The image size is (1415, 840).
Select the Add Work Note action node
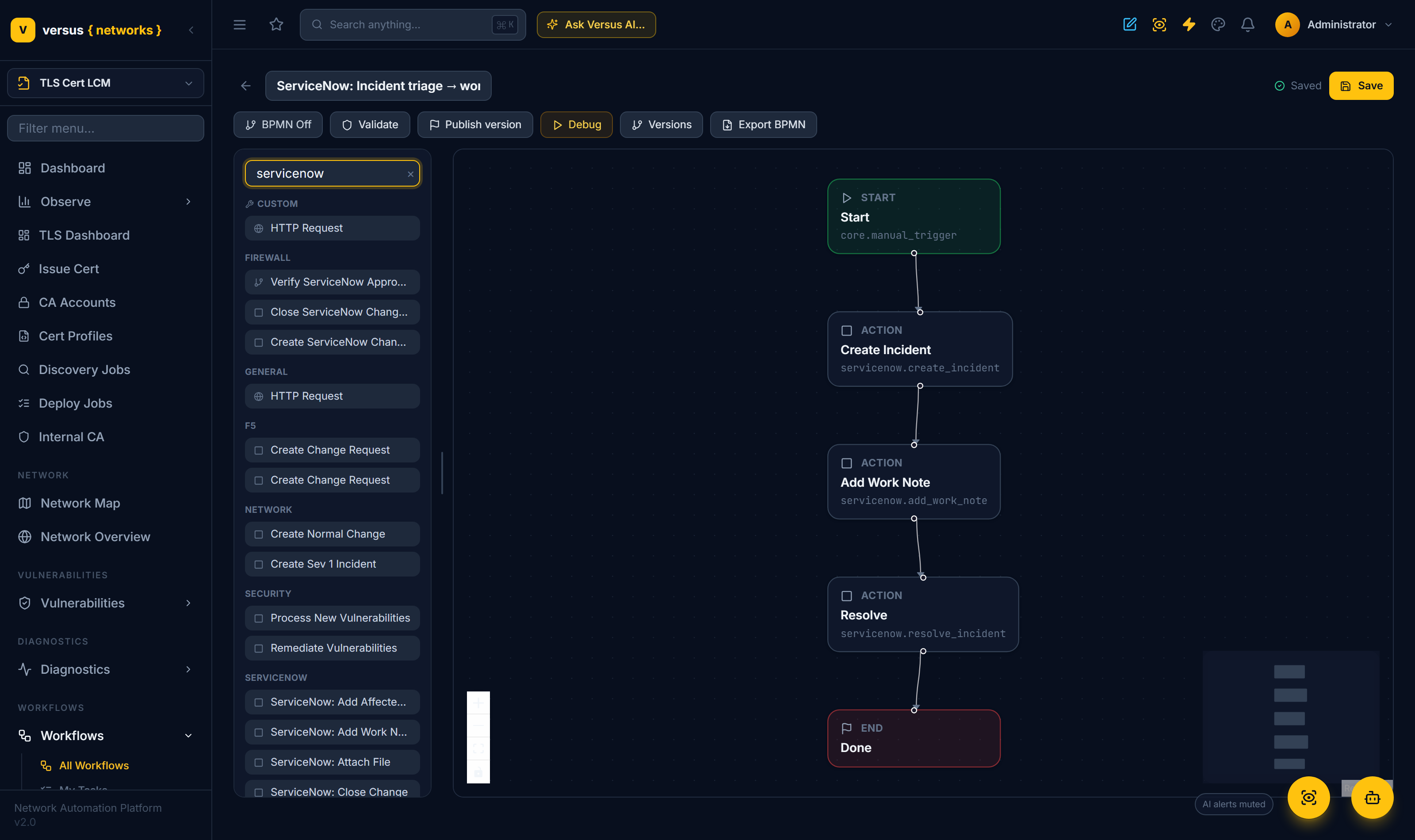[914, 482]
